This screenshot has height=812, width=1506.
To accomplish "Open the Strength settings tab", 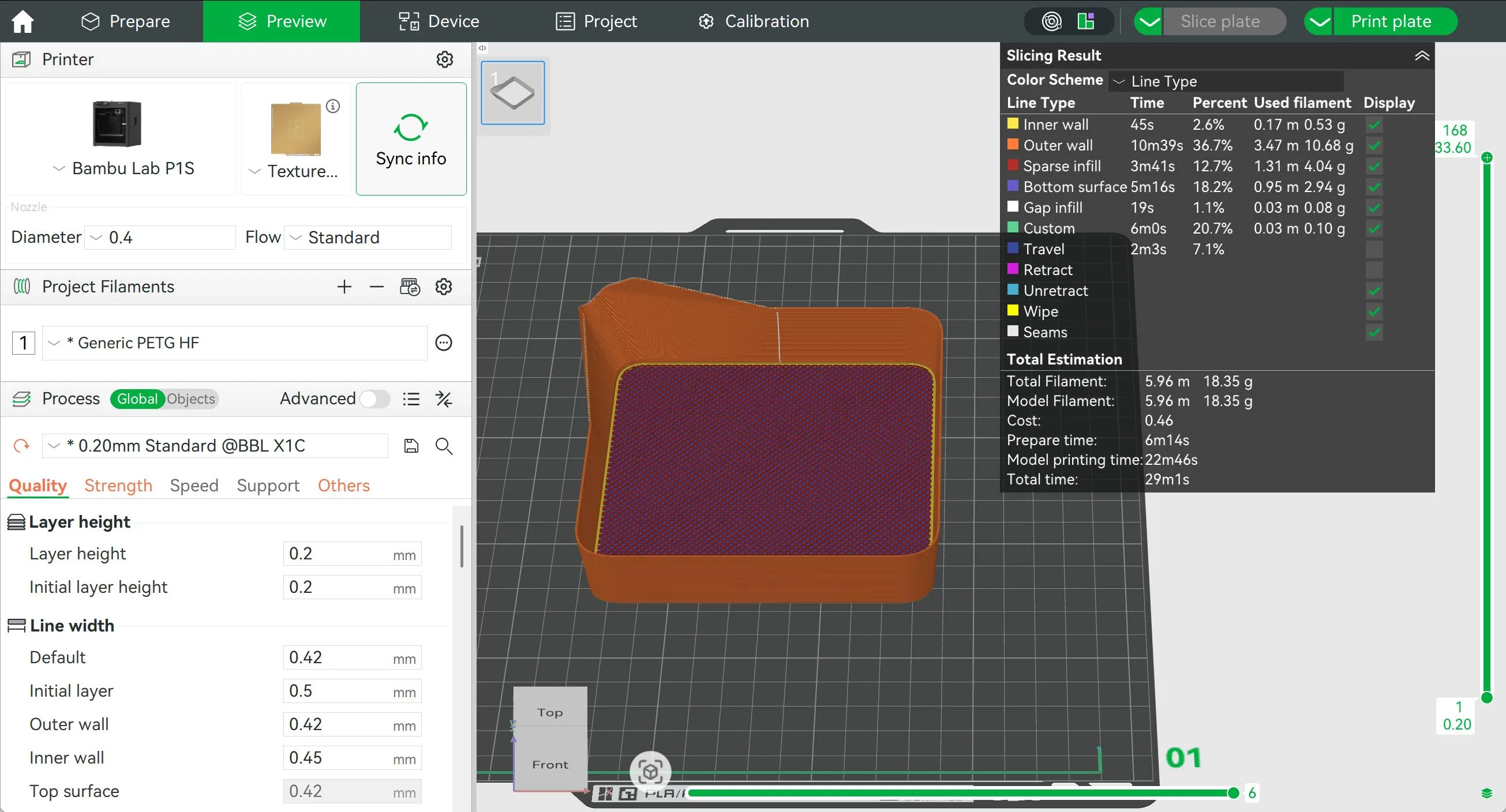I will coord(118,486).
